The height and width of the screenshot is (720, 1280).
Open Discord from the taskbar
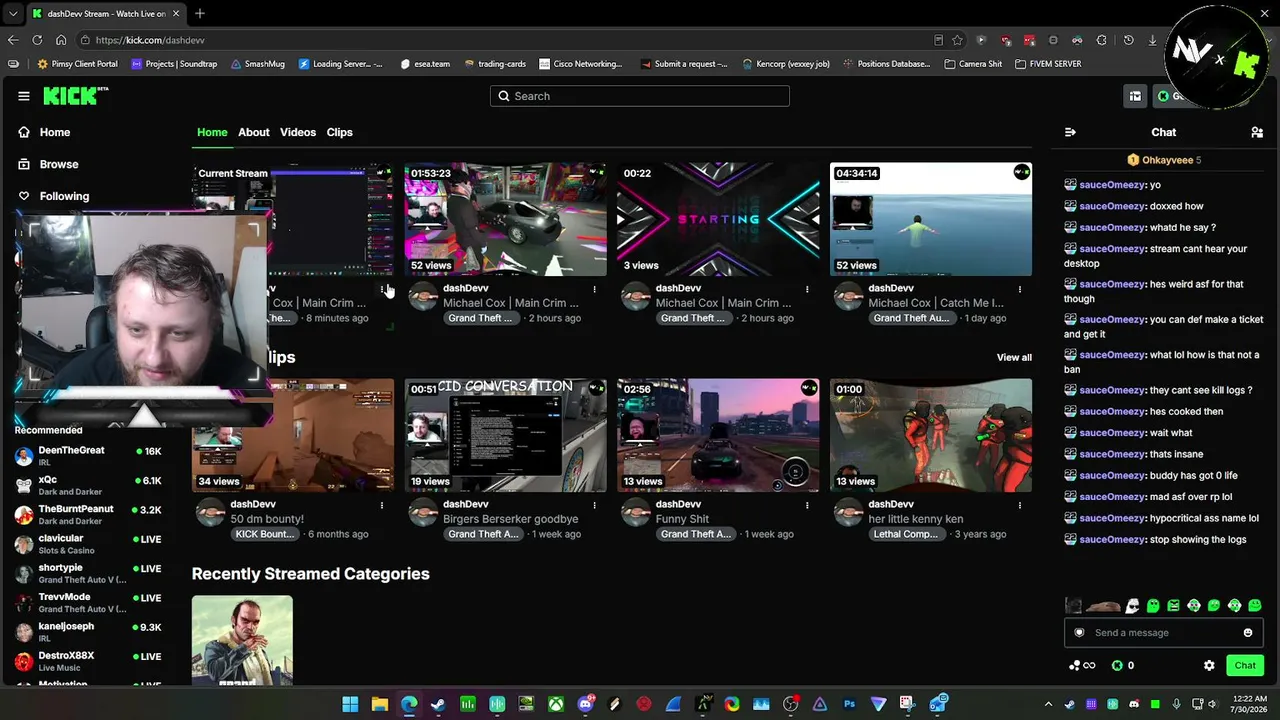(x=585, y=704)
